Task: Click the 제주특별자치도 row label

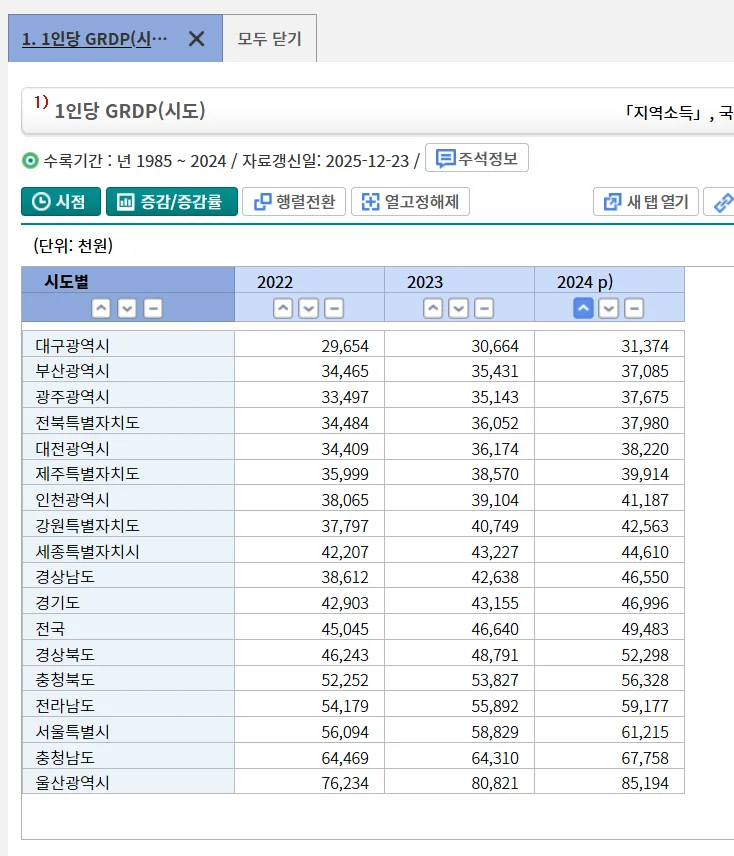Action: click(x=87, y=473)
